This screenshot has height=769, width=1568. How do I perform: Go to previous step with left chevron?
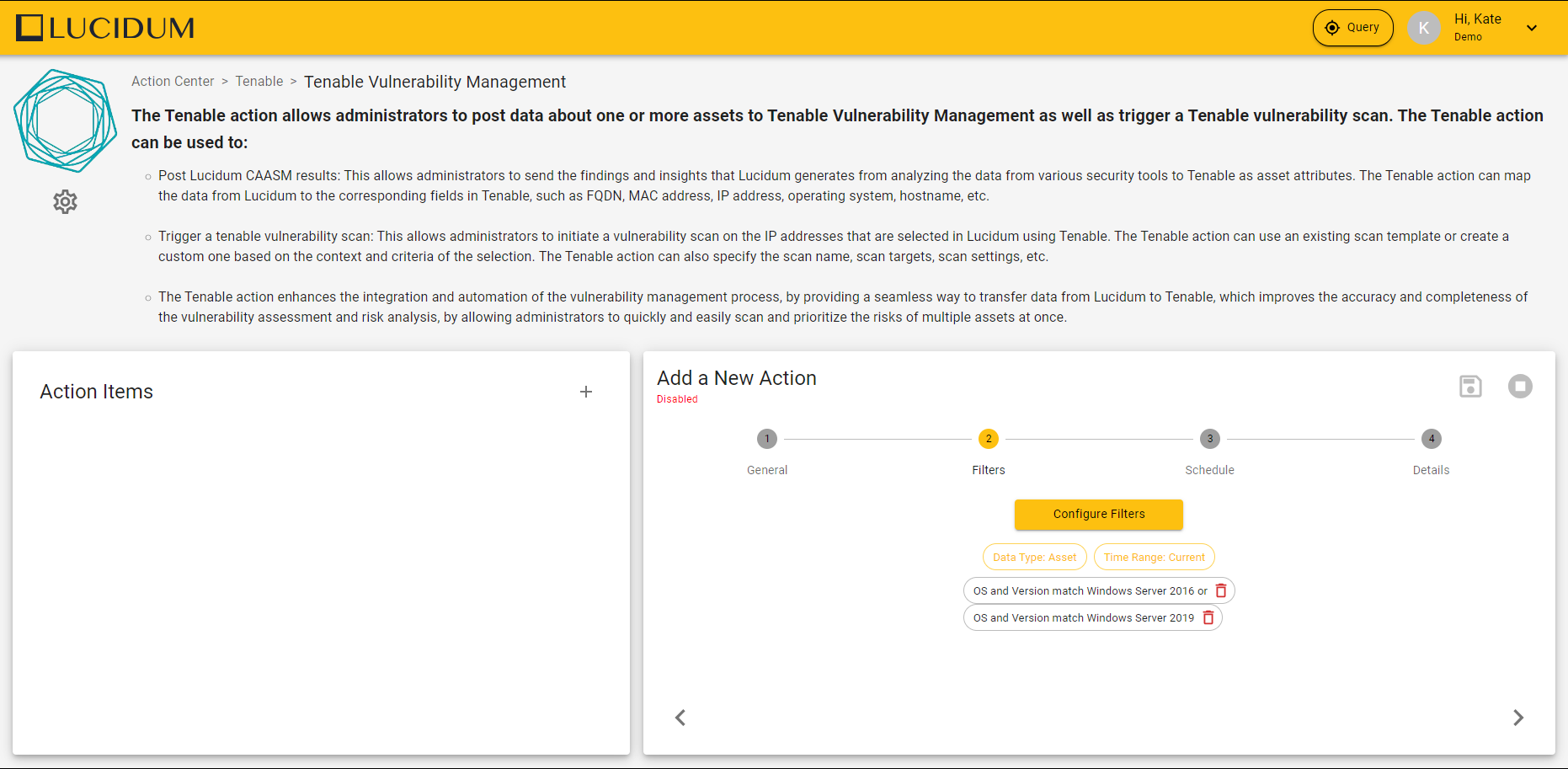[x=680, y=718]
